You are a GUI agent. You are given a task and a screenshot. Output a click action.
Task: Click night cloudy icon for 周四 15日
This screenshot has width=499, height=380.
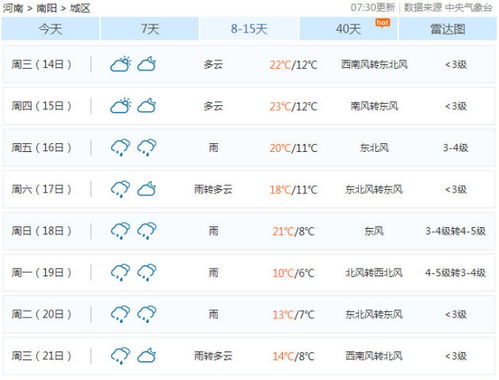coord(147,106)
